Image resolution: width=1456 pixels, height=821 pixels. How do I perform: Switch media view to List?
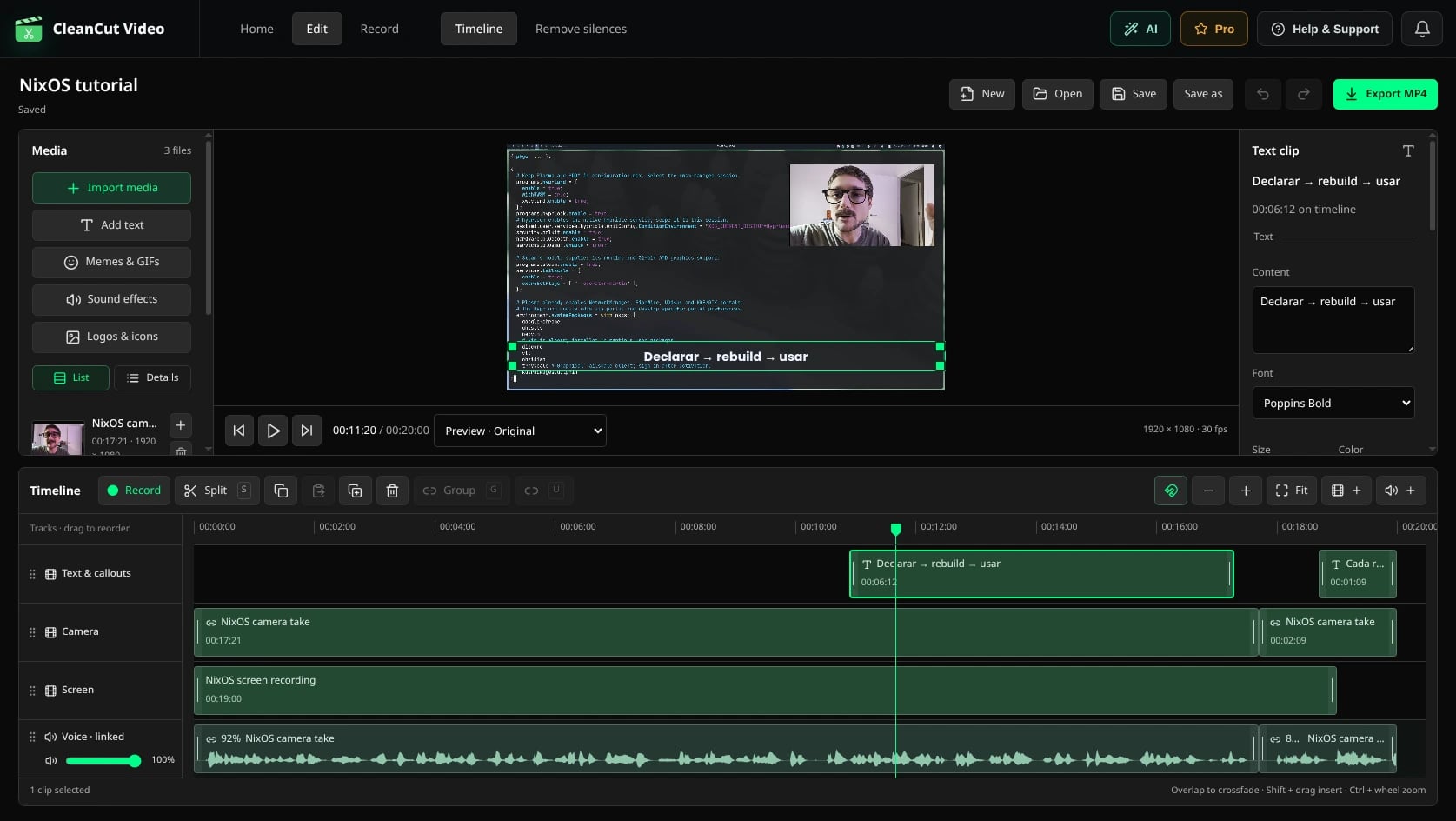pyautogui.click(x=70, y=377)
